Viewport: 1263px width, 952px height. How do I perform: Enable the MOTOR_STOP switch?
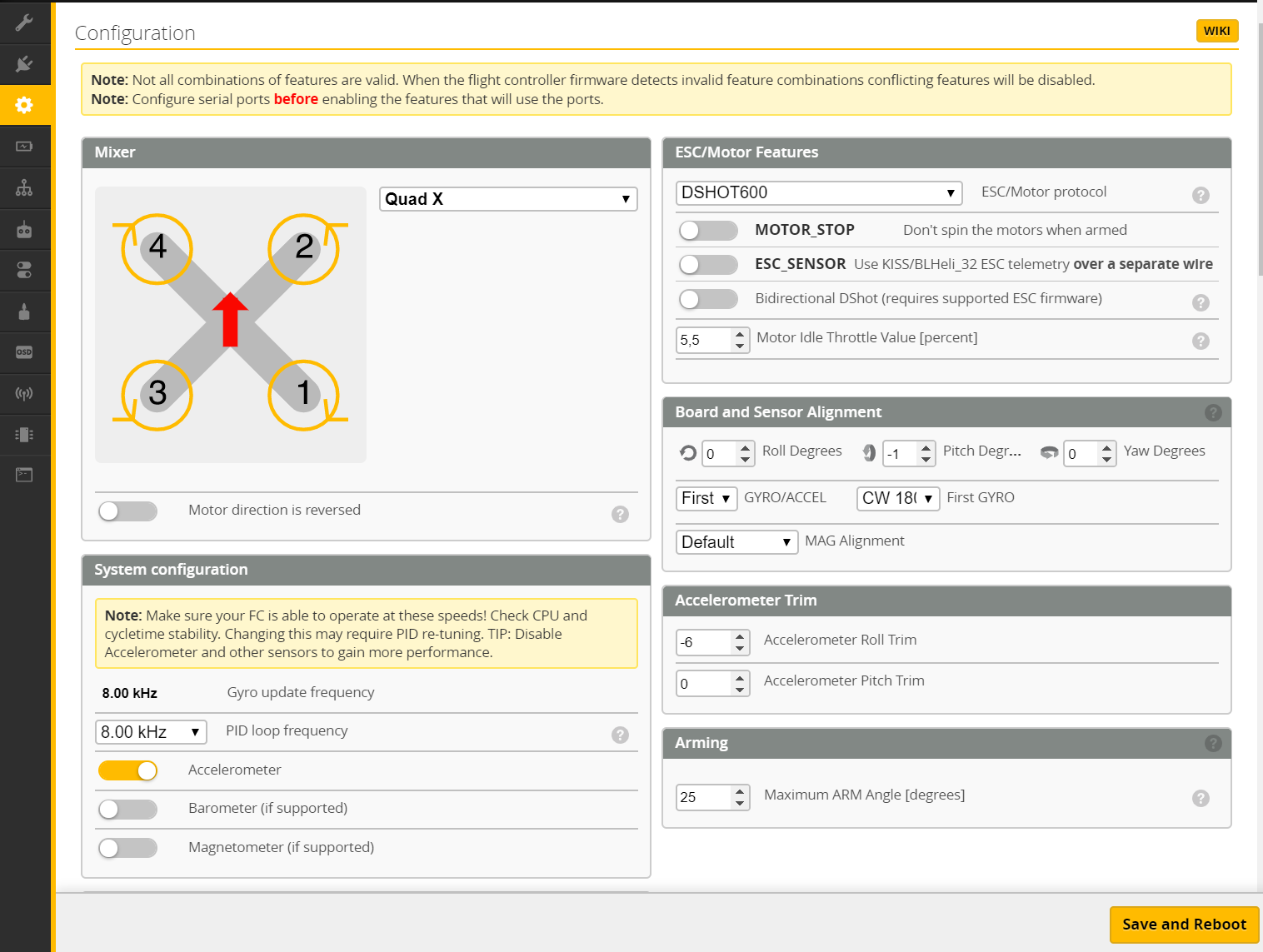point(707,231)
